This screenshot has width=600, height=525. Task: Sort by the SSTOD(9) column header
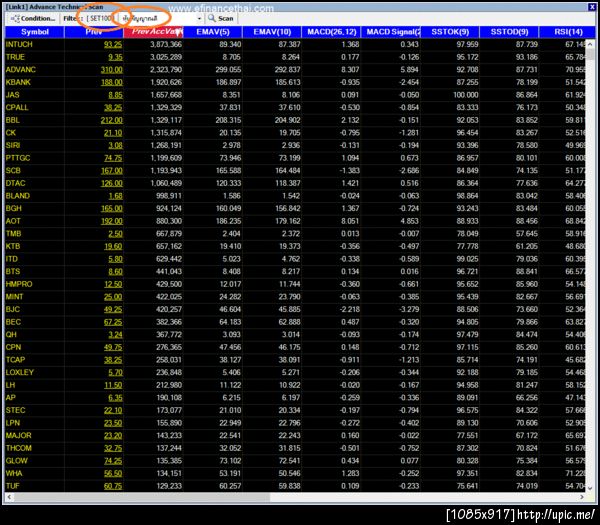(x=509, y=32)
